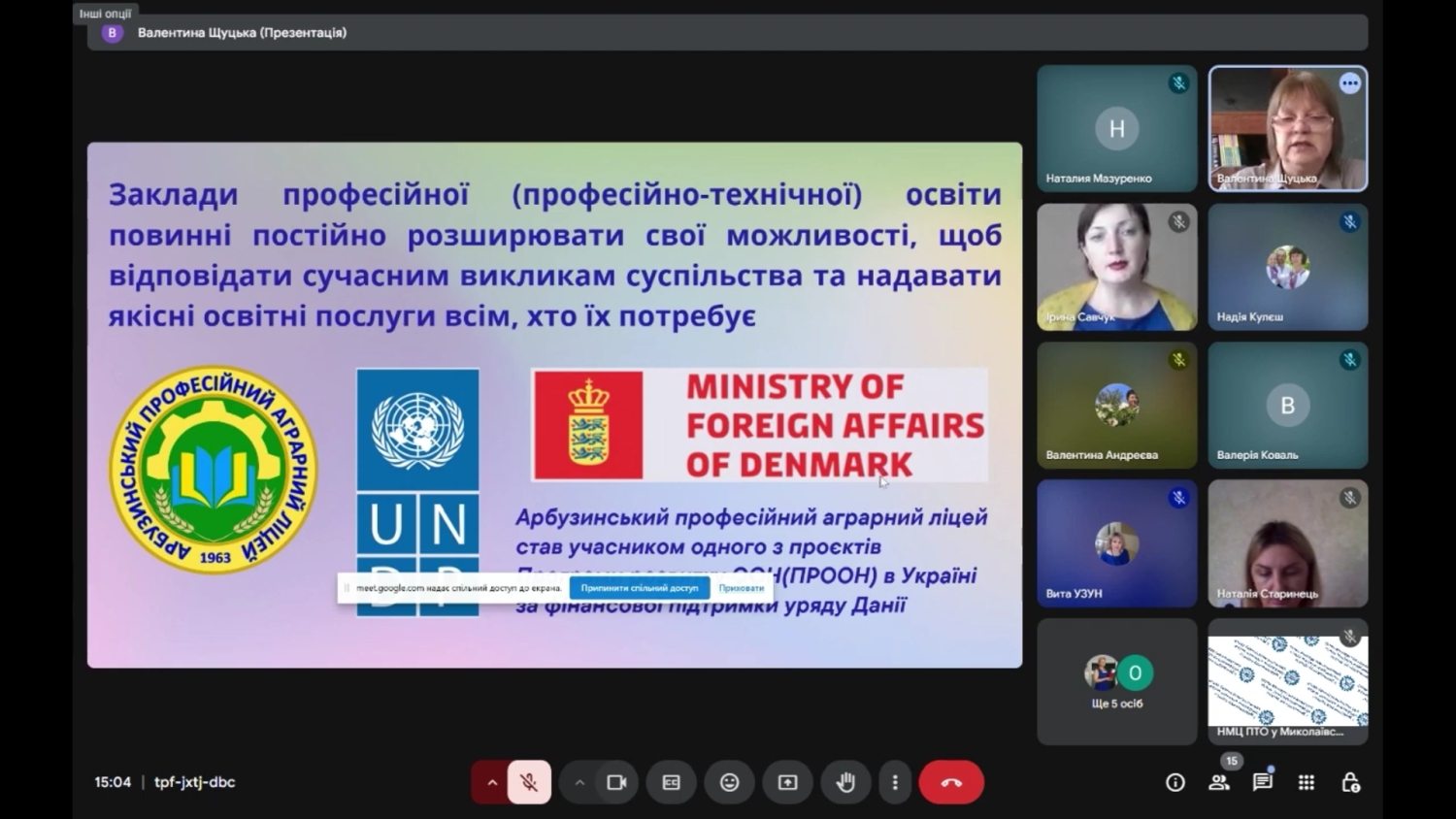This screenshot has height=819, width=1456.
Task: Select Валентина Андреєва participant tile
Action: coord(1117,405)
